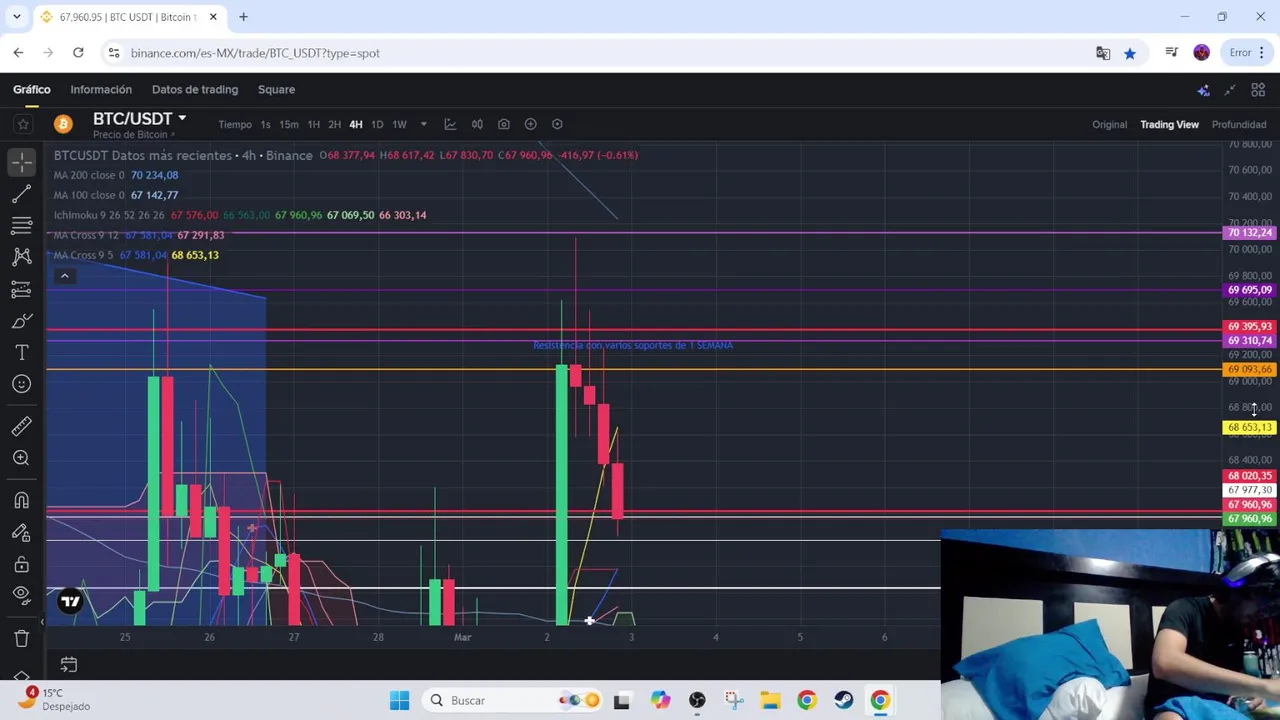Viewport: 1280px width, 720px height.
Task: Open the Datos de trading tab
Action: tap(195, 89)
